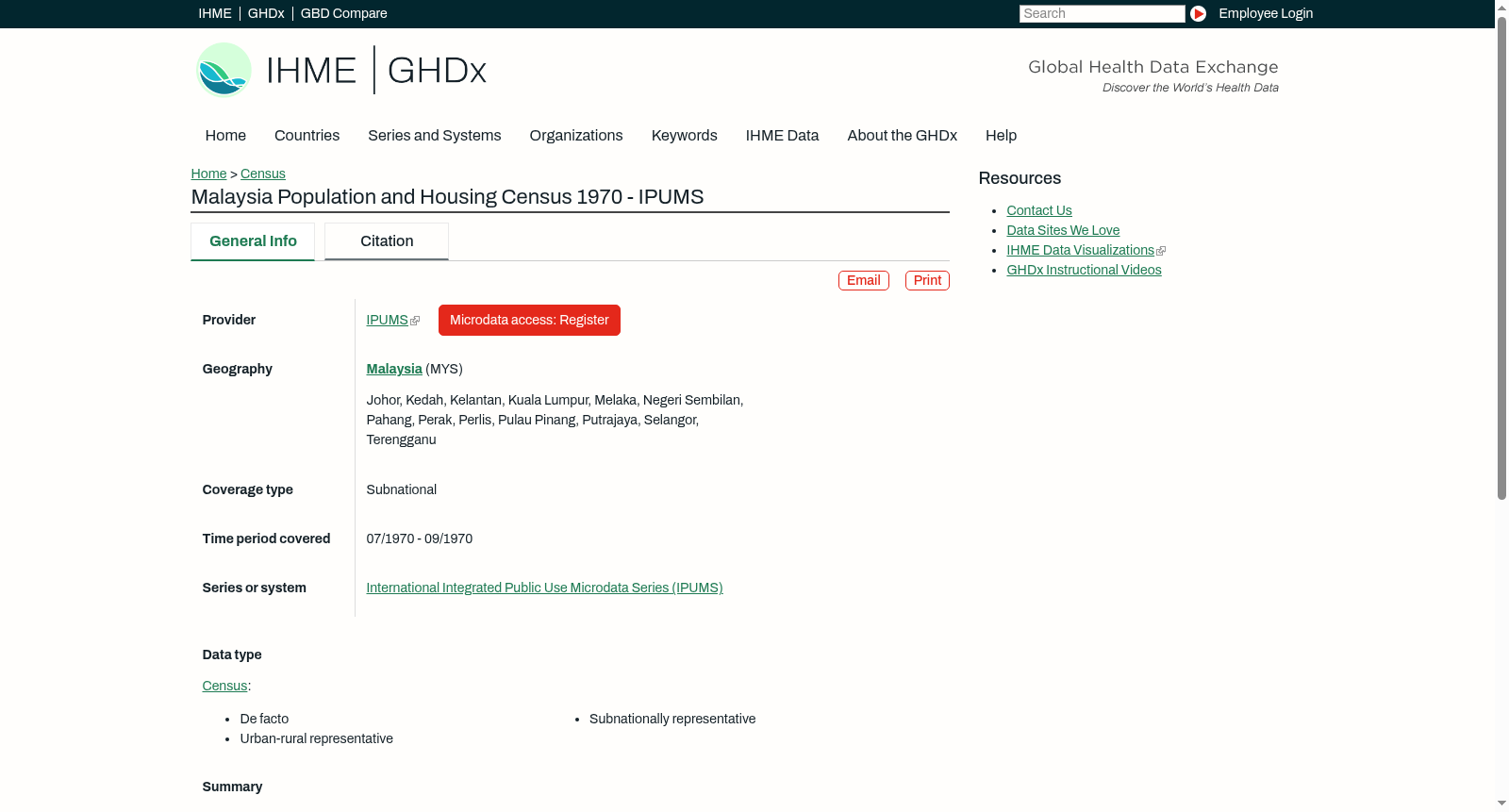
Task: Click the Print button
Action: [x=927, y=281]
